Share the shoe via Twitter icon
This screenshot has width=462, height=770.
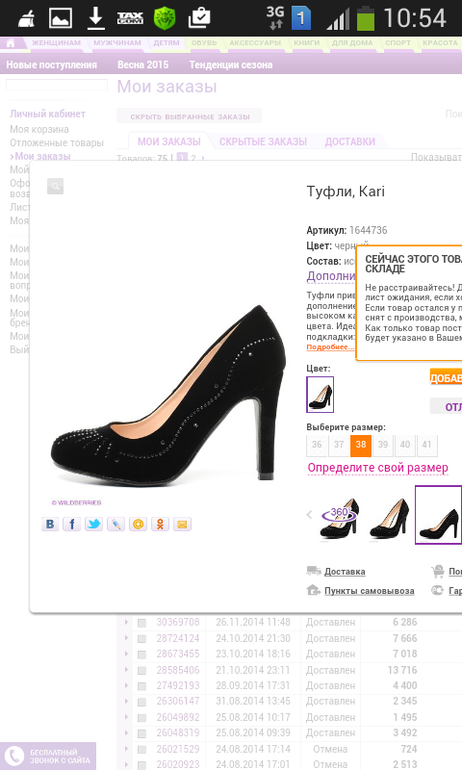pos(94,524)
